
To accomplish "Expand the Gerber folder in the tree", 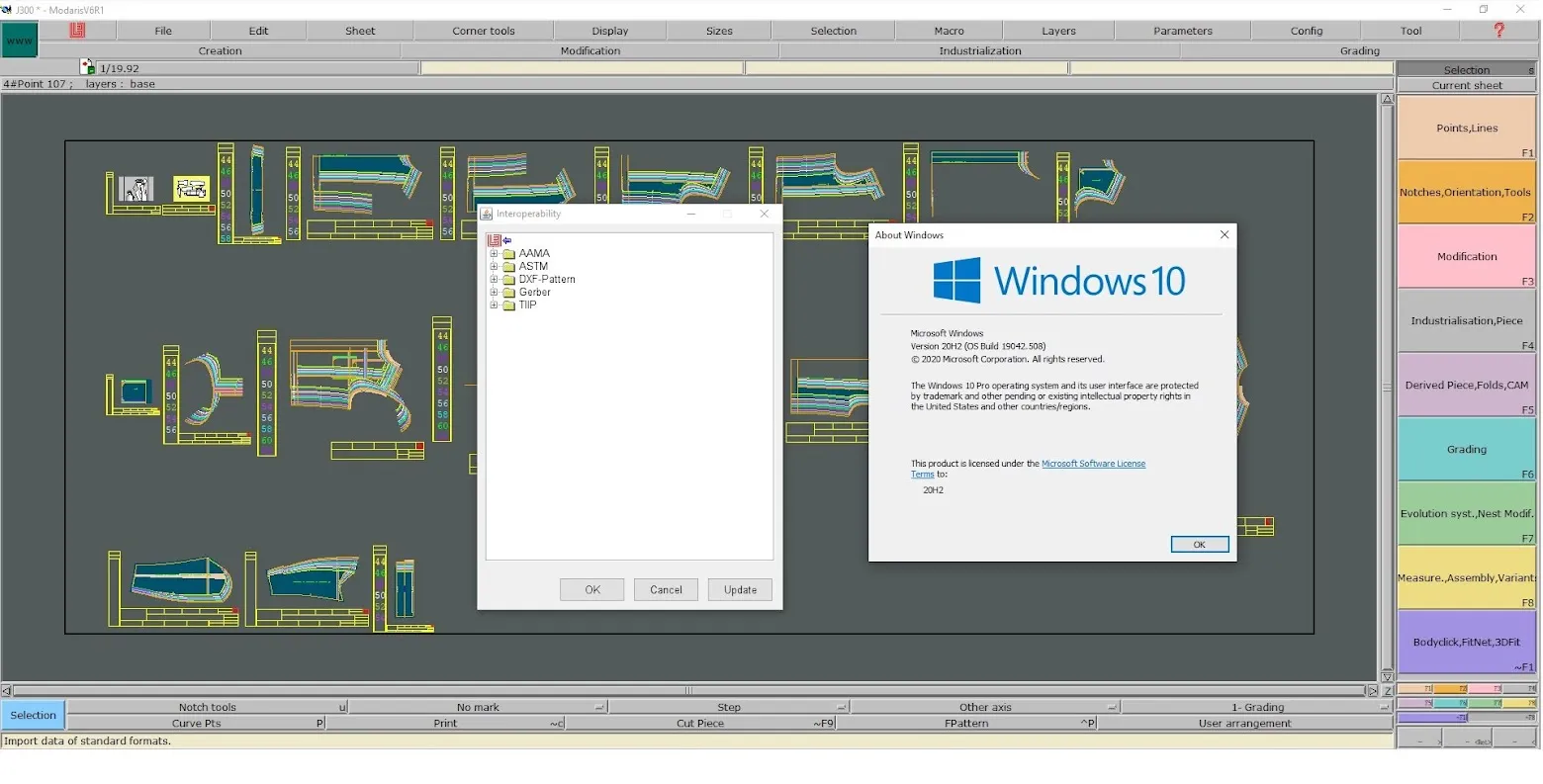I will point(495,292).
